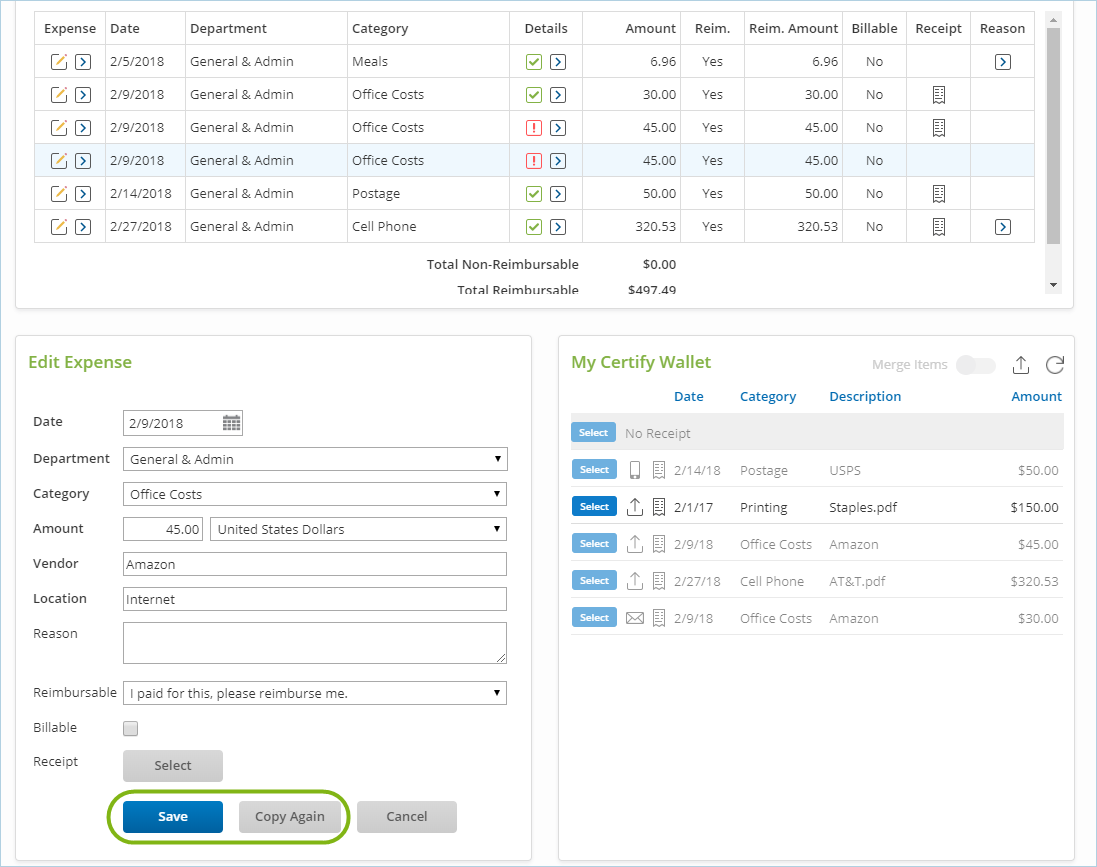Screen dimensions: 1097x867
Task: View the receipt icon for the 30.00 Office Costs expense
Action: coord(939,94)
